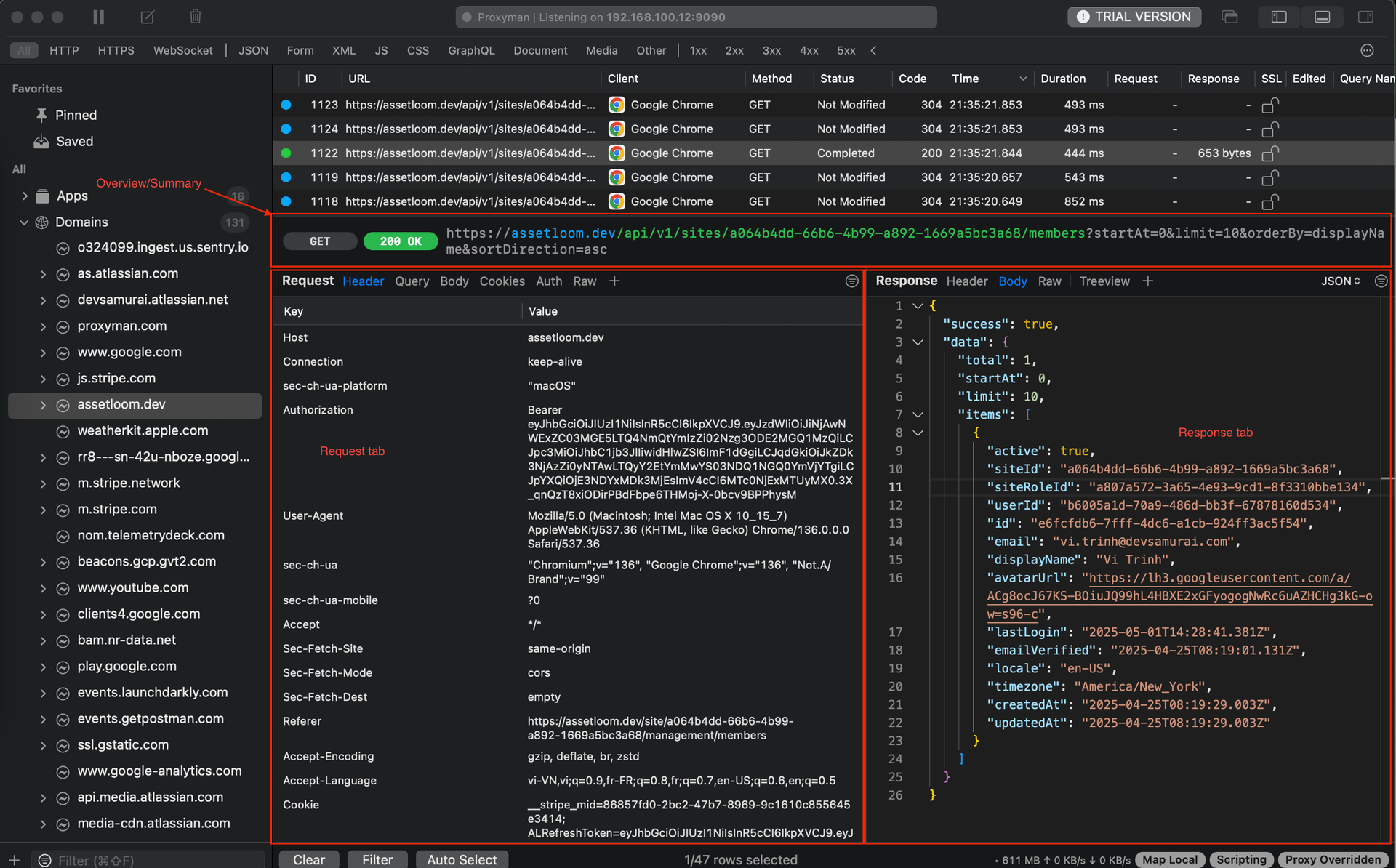Toggle the right panel layout icon

[x=1365, y=17]
